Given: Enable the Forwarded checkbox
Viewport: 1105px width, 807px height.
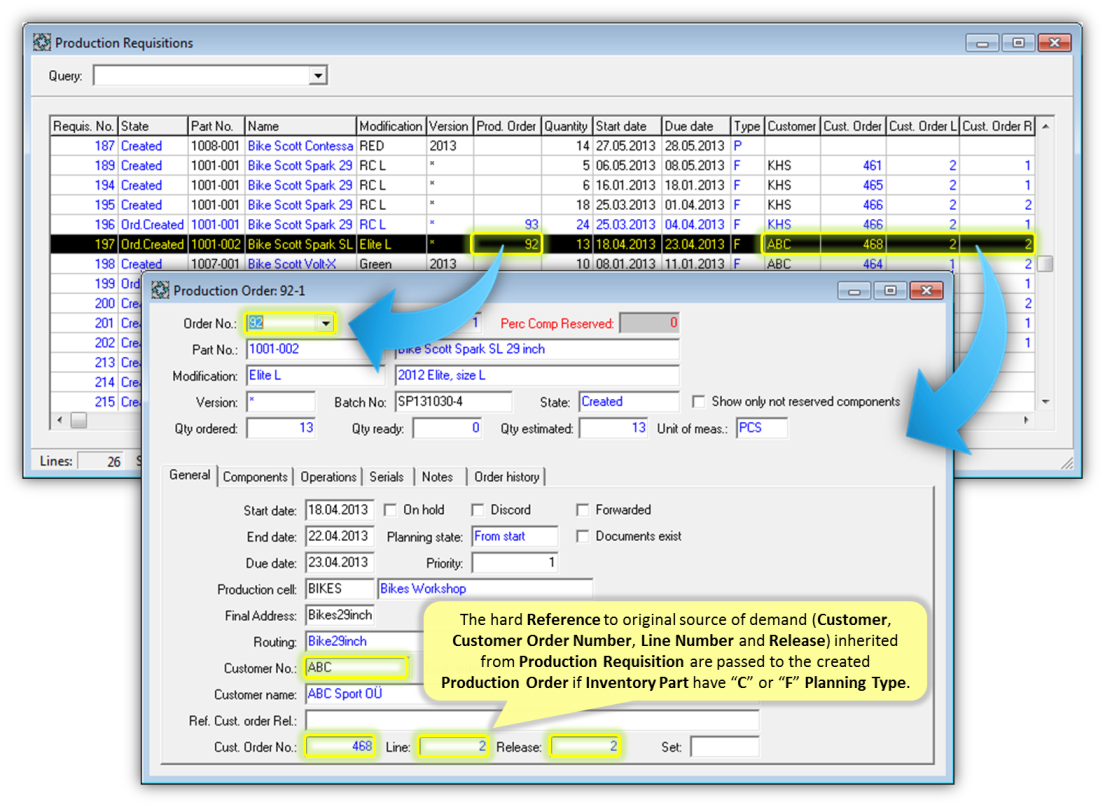Looking at the screenshot, I should point(582,510).
